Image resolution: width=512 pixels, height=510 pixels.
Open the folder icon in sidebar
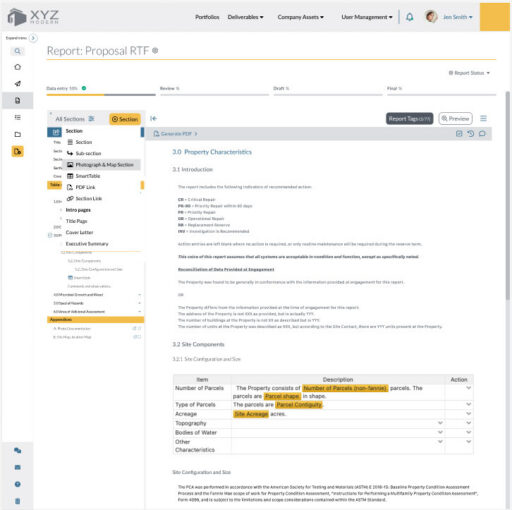[17, 134]
